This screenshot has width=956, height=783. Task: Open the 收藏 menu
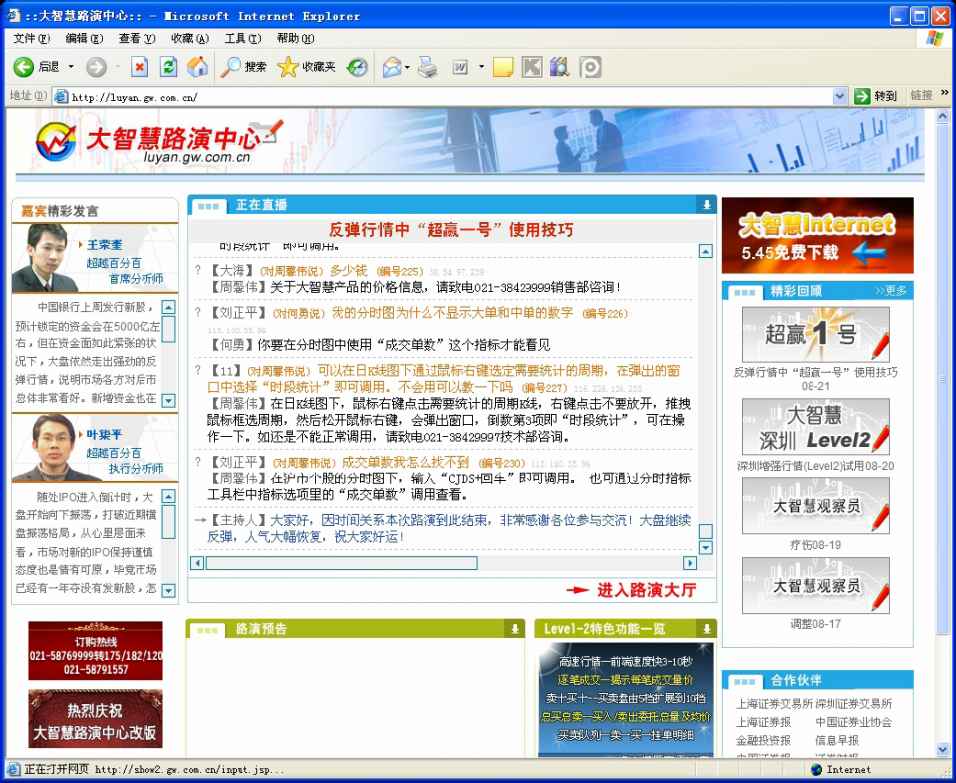click(x=190, y=38)
